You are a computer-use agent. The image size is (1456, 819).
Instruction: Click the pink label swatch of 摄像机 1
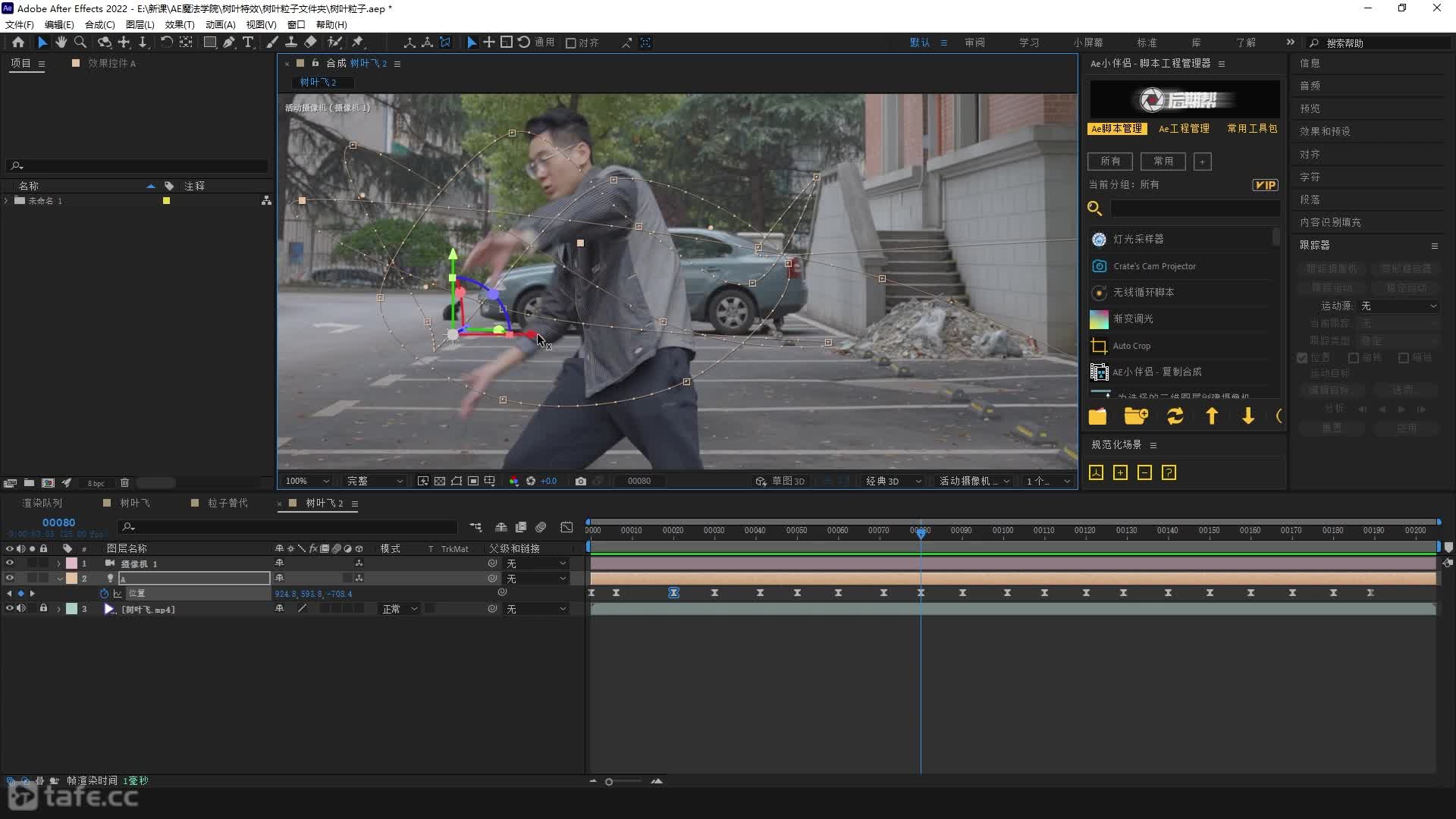71,563
